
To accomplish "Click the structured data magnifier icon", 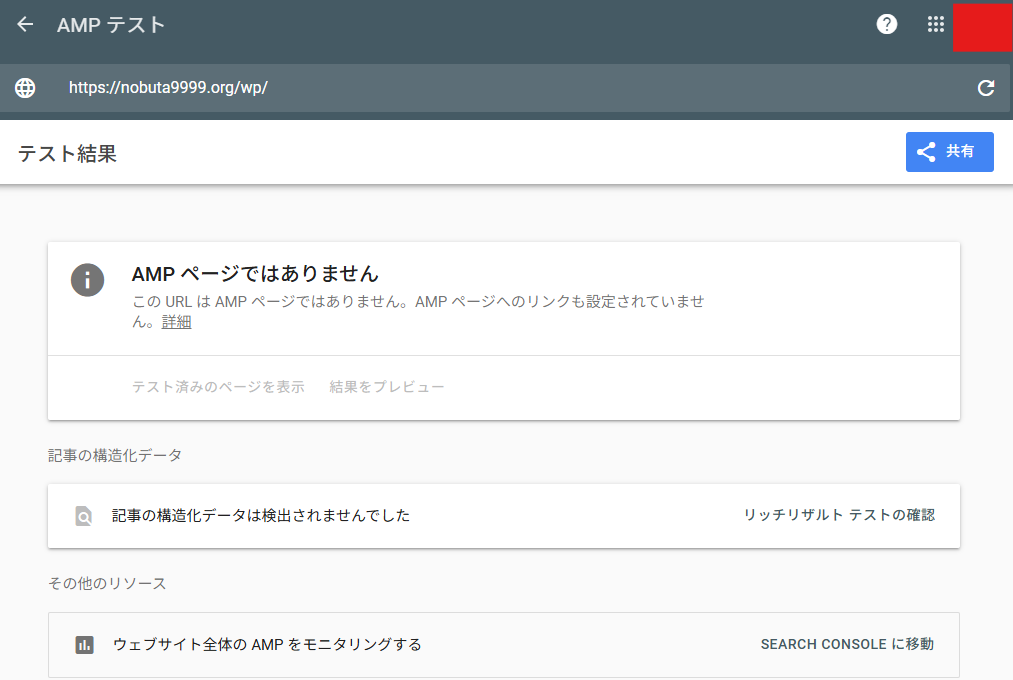I will [x=84, y=516].
